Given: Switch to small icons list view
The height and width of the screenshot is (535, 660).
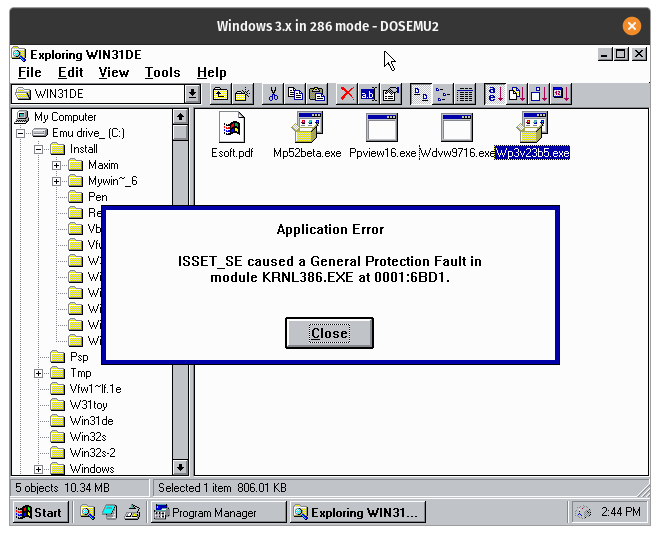Looking at the screenshot, I should [x=443, y=94].
